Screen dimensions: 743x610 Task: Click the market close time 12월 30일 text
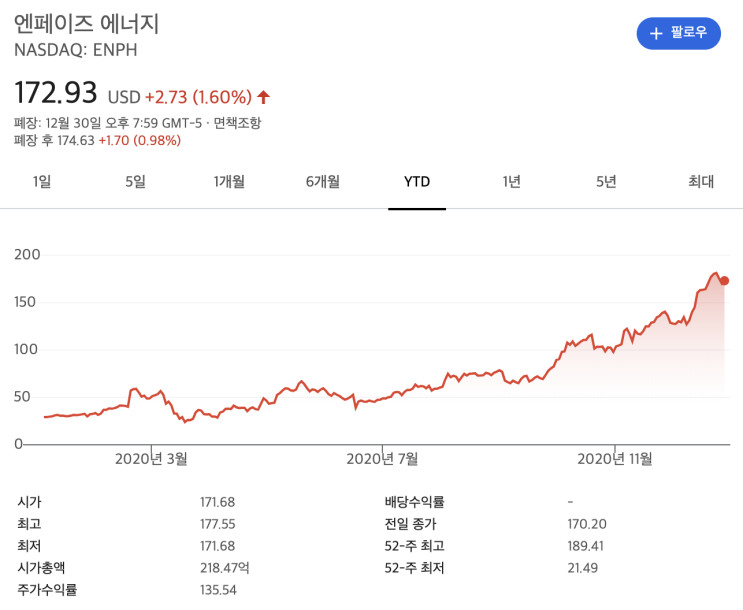tap(73, 123)
